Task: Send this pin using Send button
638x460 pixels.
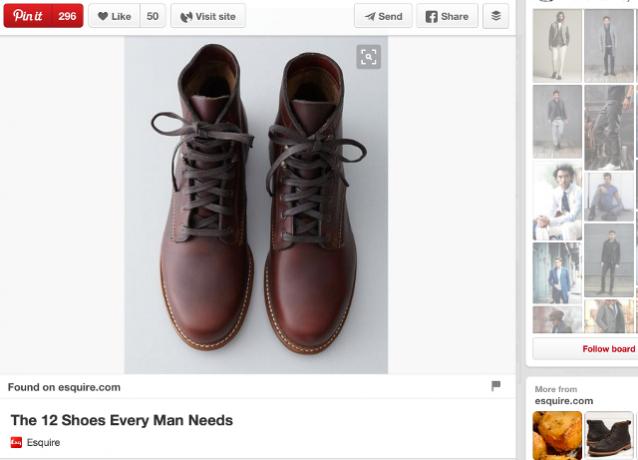Action: pyautogui.click(x=383, y=16)
